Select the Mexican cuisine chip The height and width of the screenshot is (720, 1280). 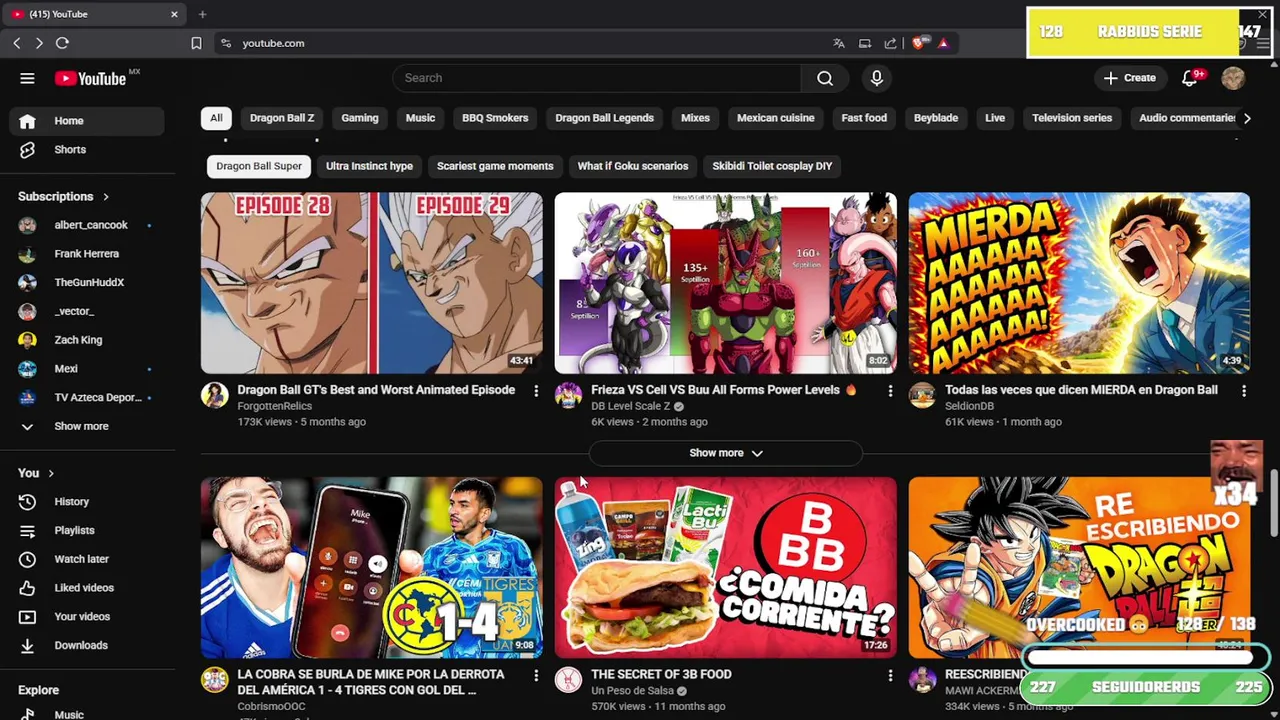click(775, 118)
